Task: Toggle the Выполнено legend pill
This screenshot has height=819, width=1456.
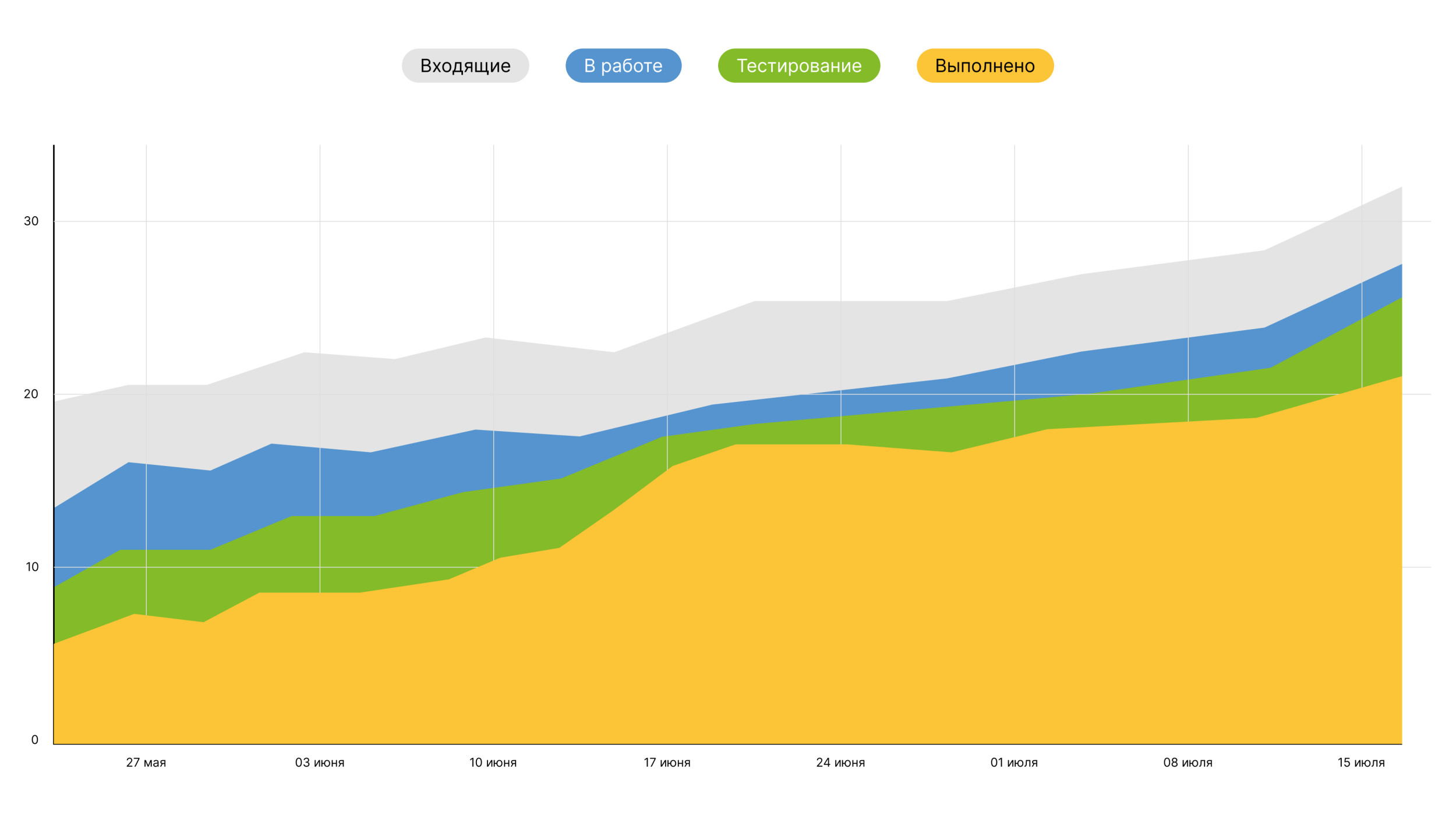Action: 984,66
